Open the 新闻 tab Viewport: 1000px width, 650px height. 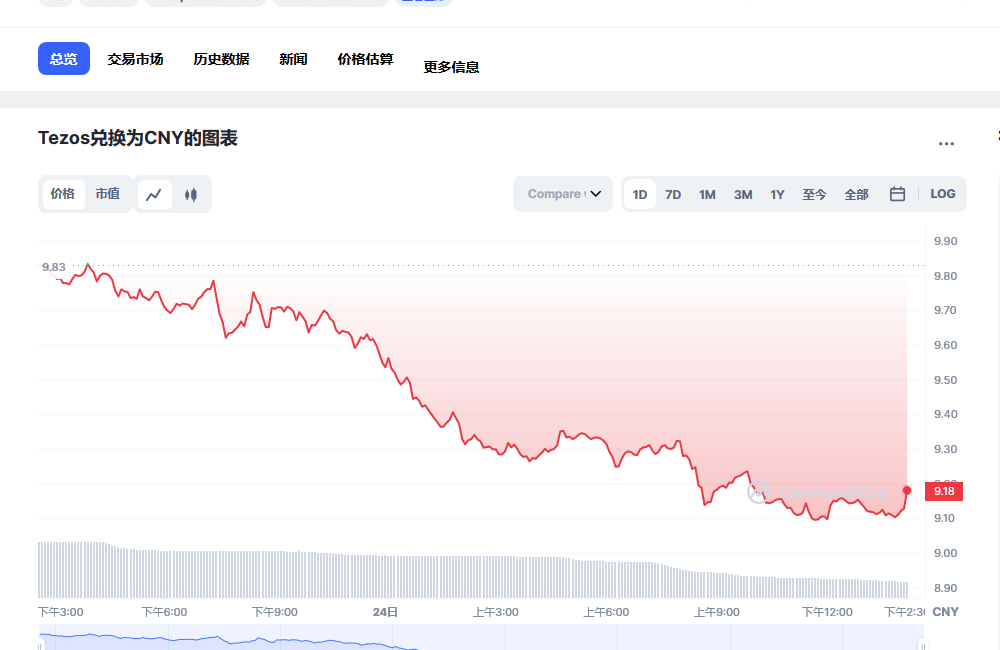coord(293,59)
